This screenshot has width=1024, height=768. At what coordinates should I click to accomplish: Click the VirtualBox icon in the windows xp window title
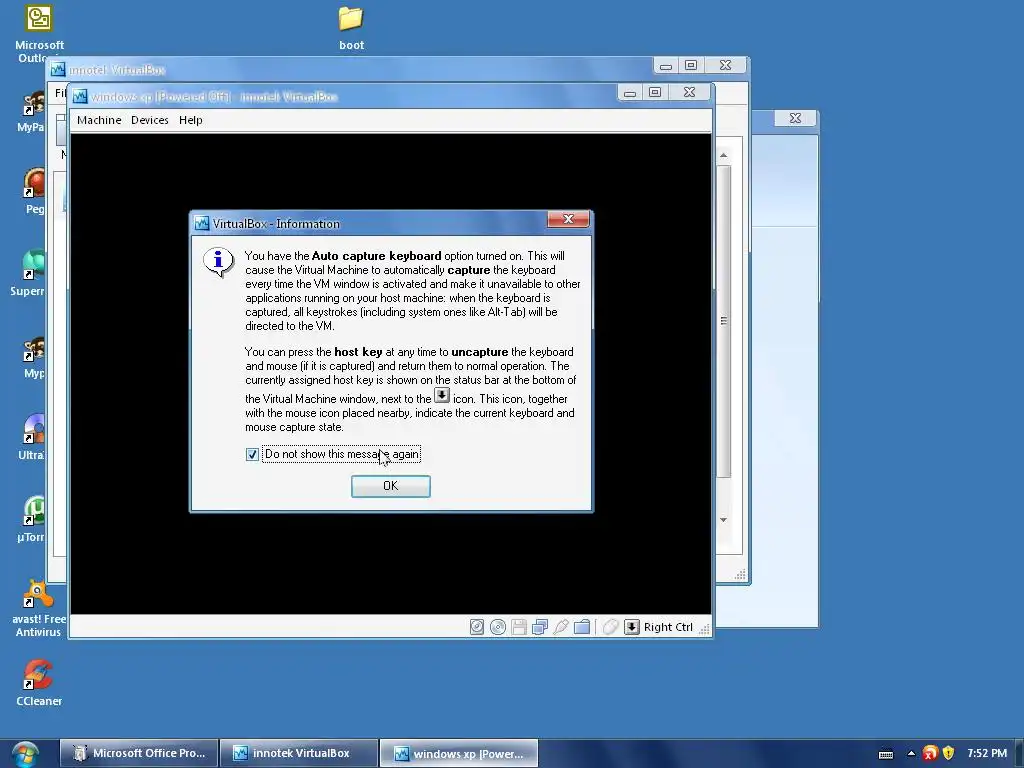point(80,97)
